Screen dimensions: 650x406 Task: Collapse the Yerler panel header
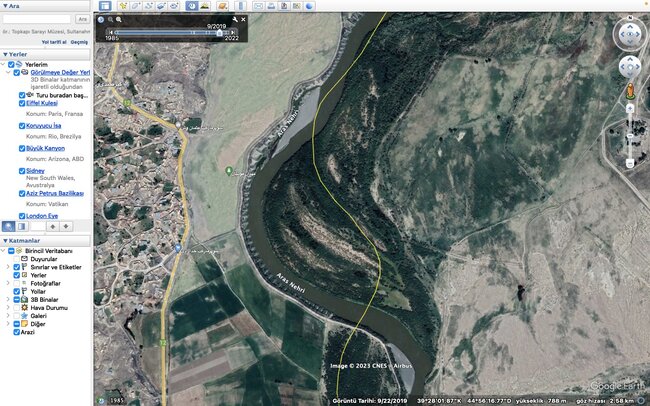5,54
